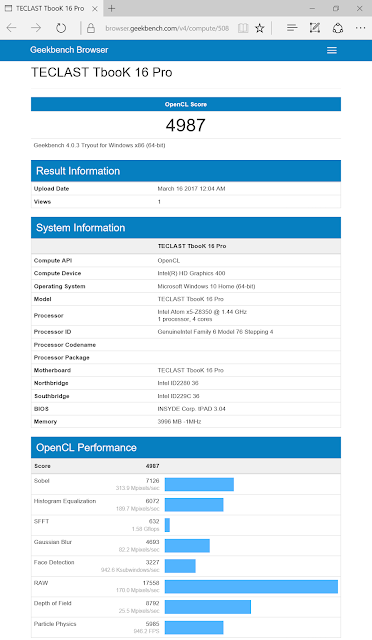Click the Result Information section header
The width and height of the screenshot is (372, 640).
(186, 171)
